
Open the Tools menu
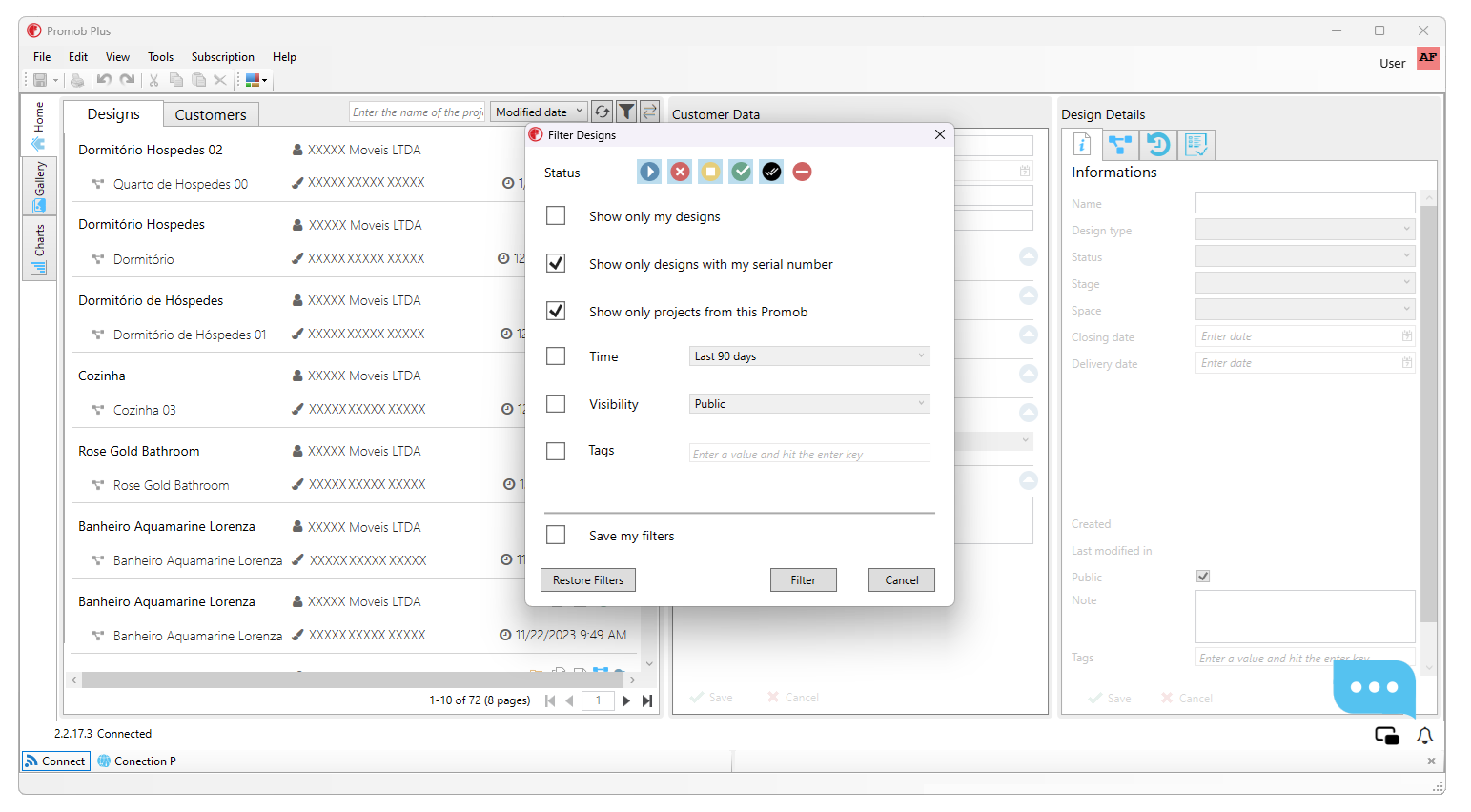(160, 57)
